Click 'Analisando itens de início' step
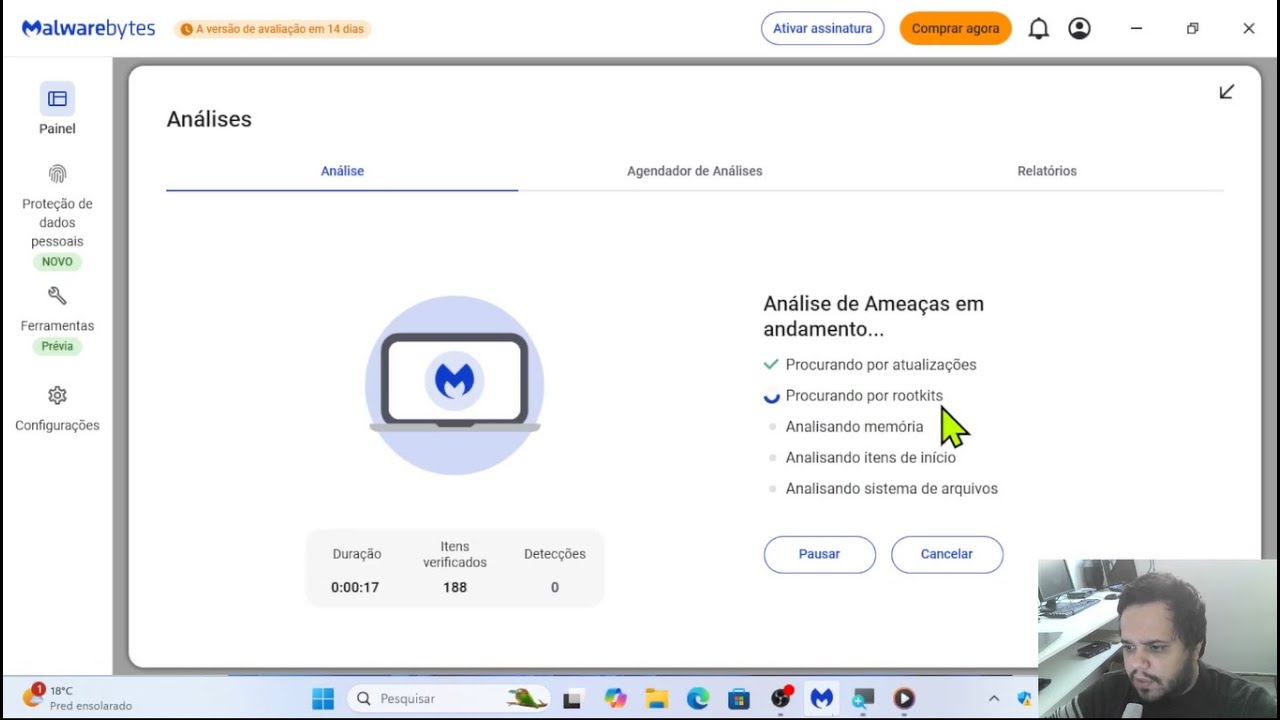Image resolution: width=1280 pixels, height=720 pixels. tap(871, 458)
